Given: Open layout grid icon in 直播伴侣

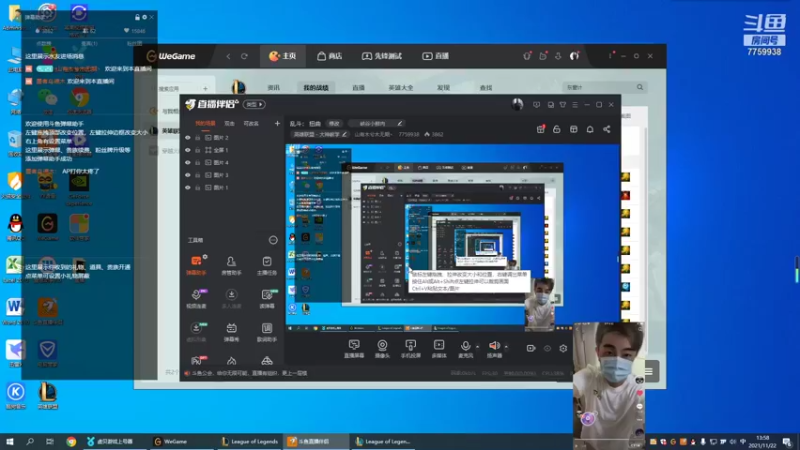Looking at the screenshot, I should pos(573,129).
